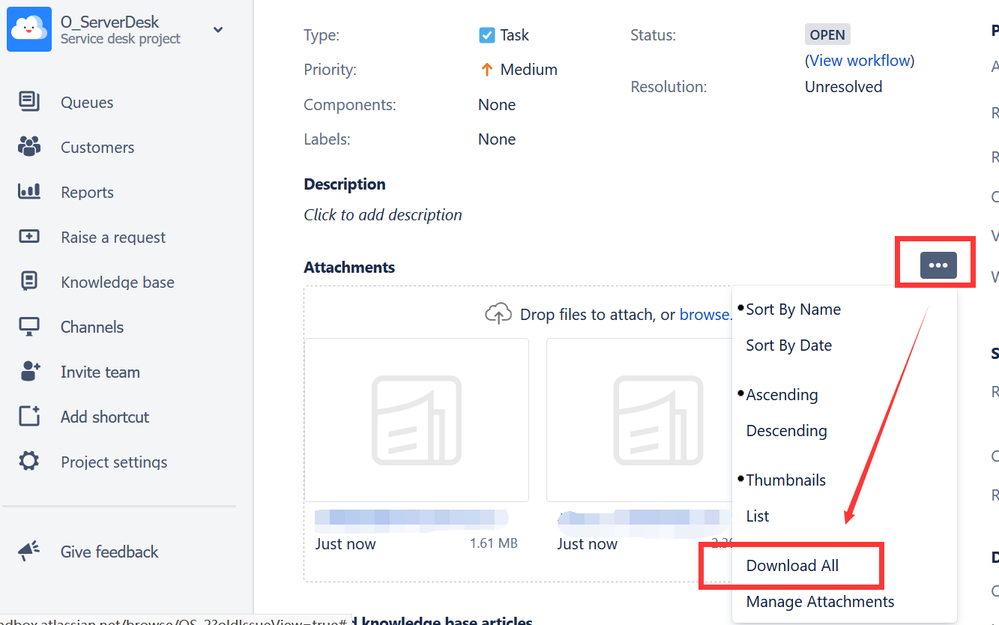Viewport: 999px width, 625px height.
Task: Click the Raise a request icon
Action: (29, 236)
